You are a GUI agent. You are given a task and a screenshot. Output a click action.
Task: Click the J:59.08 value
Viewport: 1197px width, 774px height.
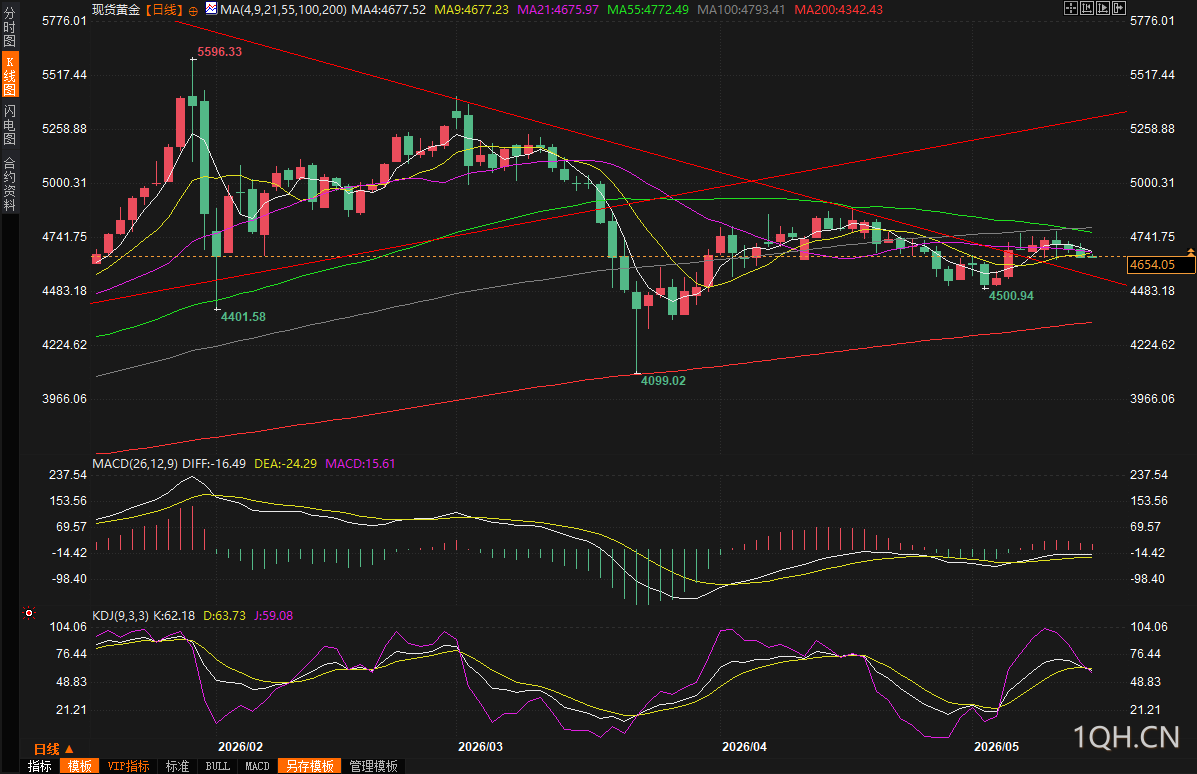pyautogui.click(x=273, y=615)
